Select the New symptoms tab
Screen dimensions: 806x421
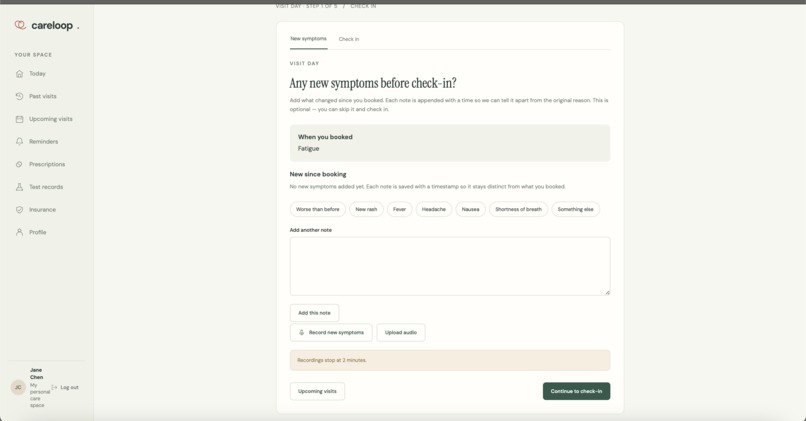click(308, 39)
